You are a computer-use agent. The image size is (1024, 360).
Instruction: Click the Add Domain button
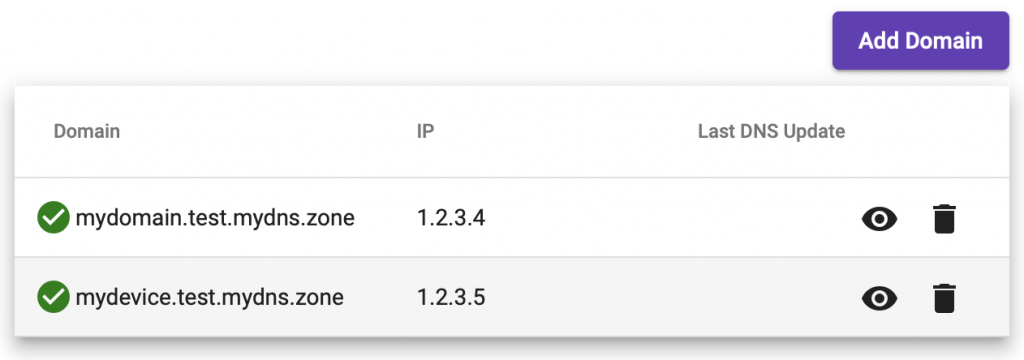pyautogui.click(x=920, y=41)
